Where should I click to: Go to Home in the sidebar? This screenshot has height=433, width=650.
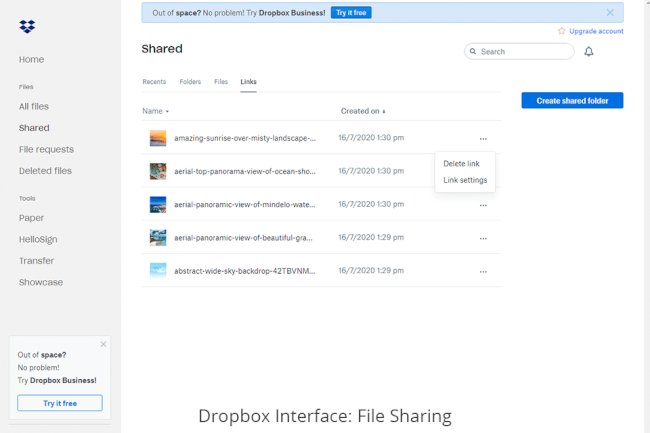(32, 59)
